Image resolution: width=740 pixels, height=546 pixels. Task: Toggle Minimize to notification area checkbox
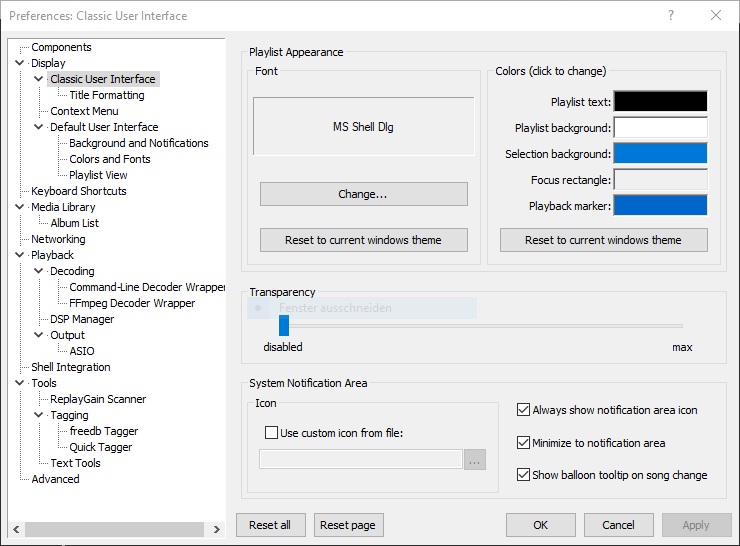(524, 443)
